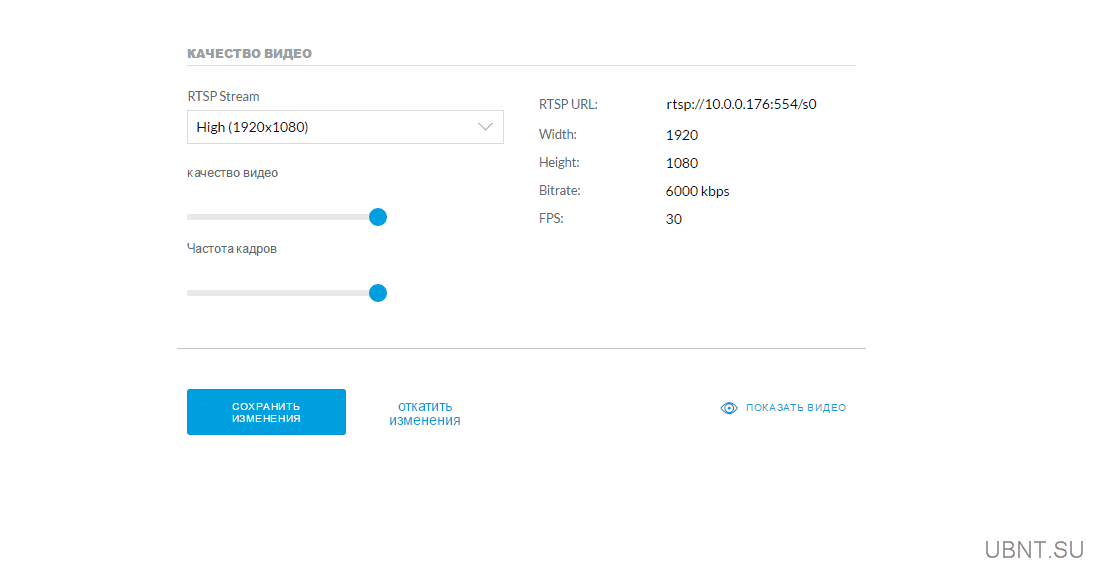This screenshot has height=576, width=1102.
Task: Click the качество видео slider handle
Action: [378, 217]
